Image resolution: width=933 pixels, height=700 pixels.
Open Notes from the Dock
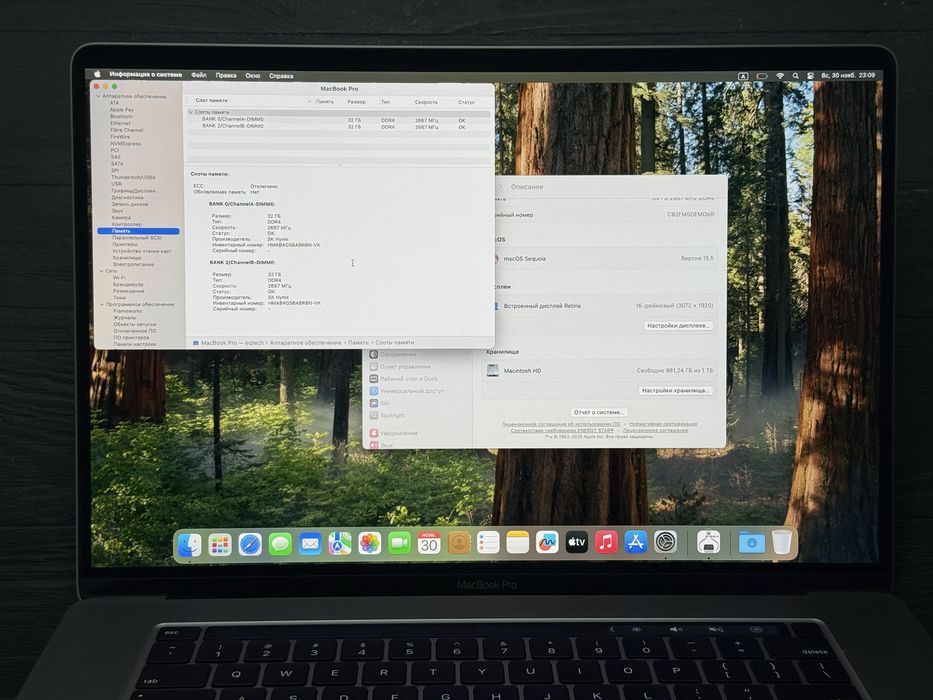[518, 542]
